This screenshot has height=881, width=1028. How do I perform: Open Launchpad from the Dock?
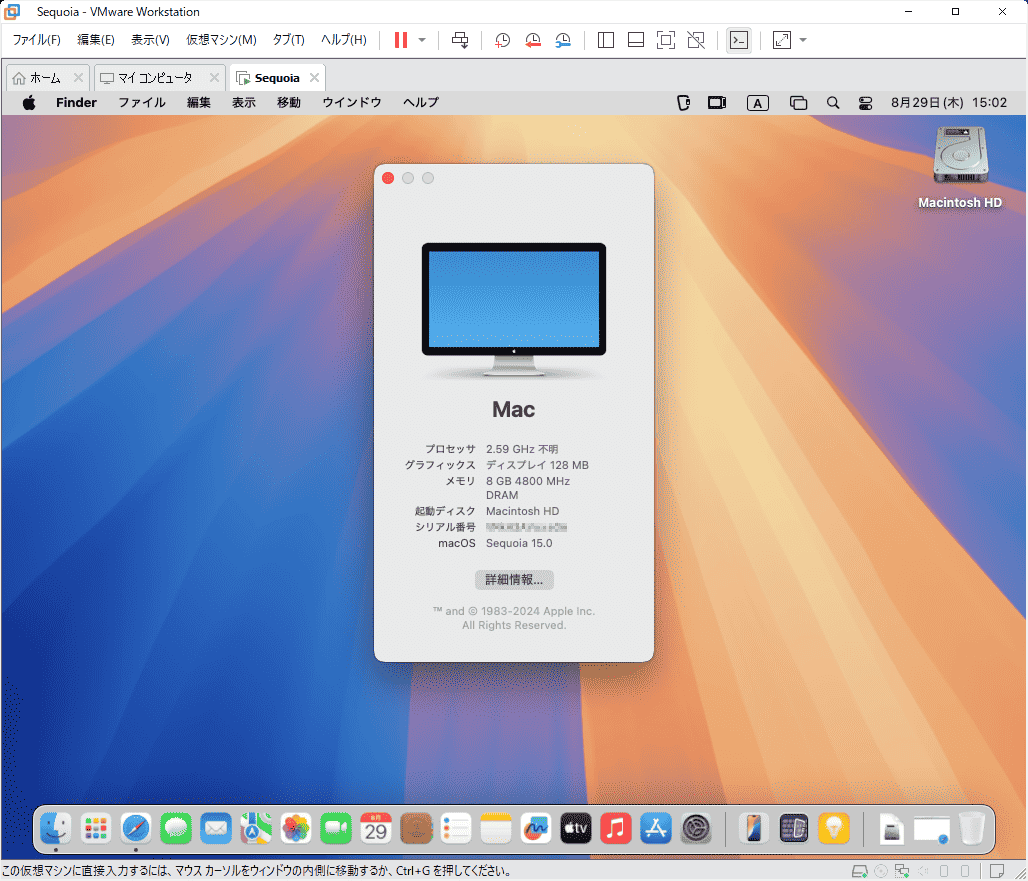96,829
